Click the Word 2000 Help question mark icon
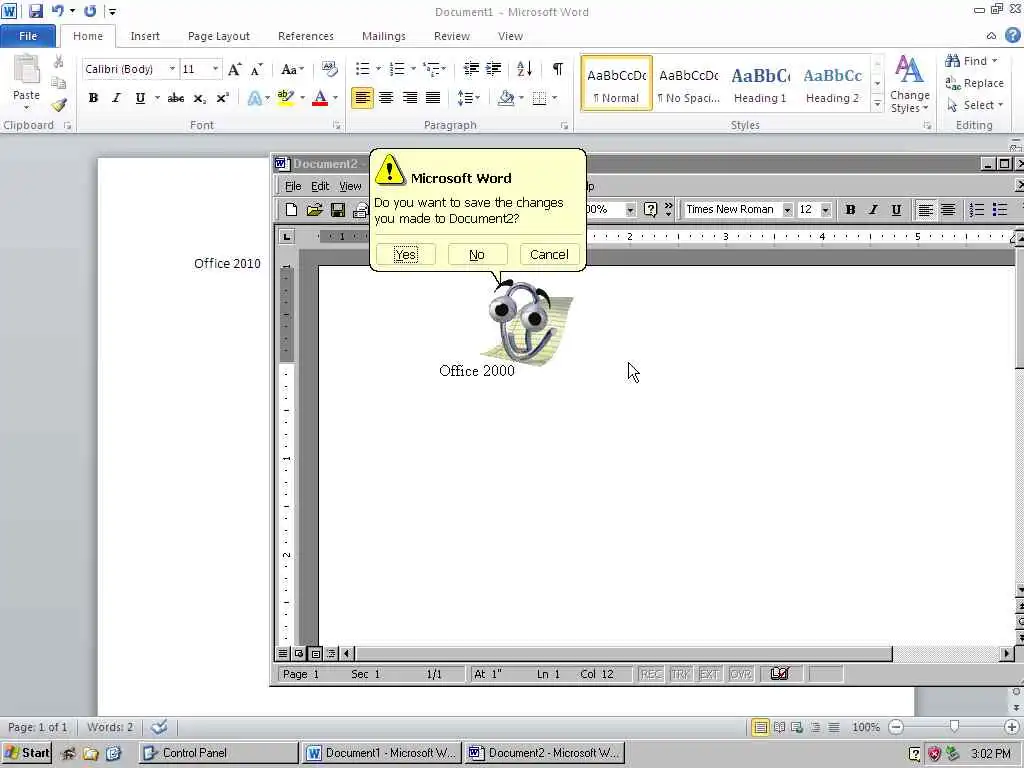The image size is (1024, 768). click(x=650, y=210)
